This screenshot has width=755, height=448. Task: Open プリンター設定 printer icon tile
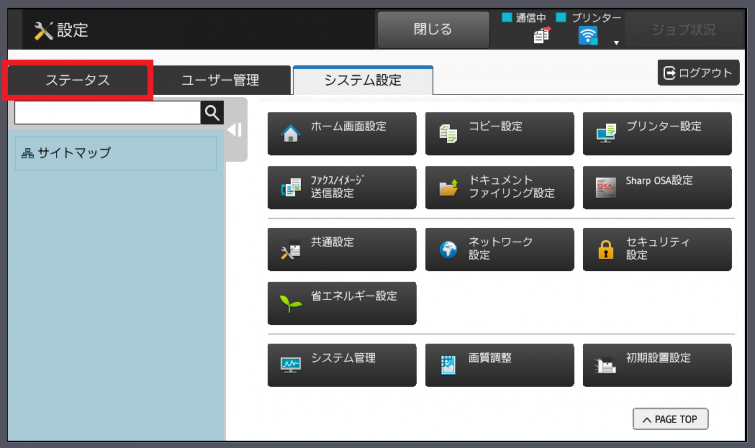point(657,133)
